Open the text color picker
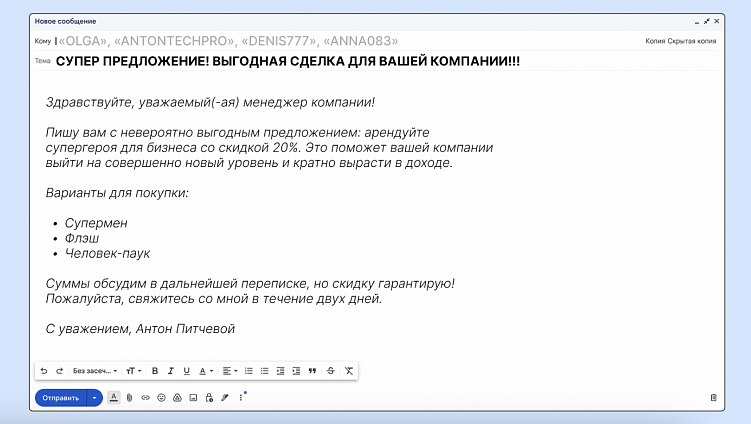Image resolution: width=751 pixels, height=424 pixels. [x=206, y=371]
